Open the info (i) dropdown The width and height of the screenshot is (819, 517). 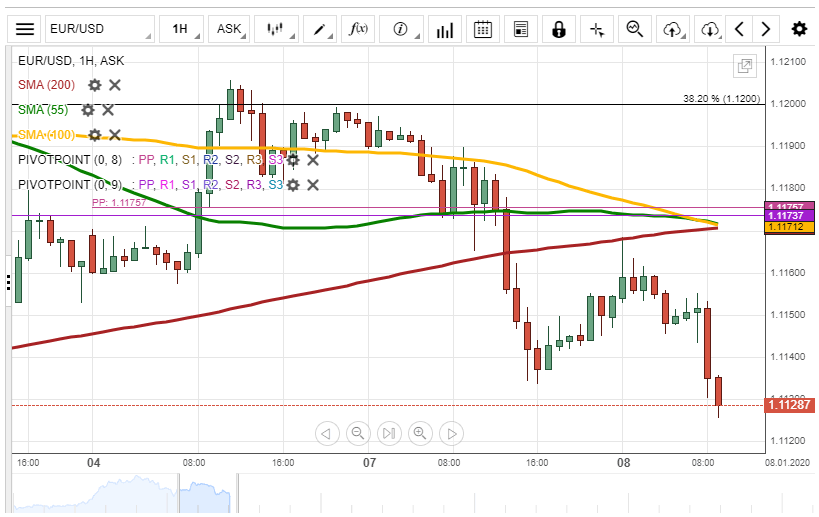[x=401, y=29]
